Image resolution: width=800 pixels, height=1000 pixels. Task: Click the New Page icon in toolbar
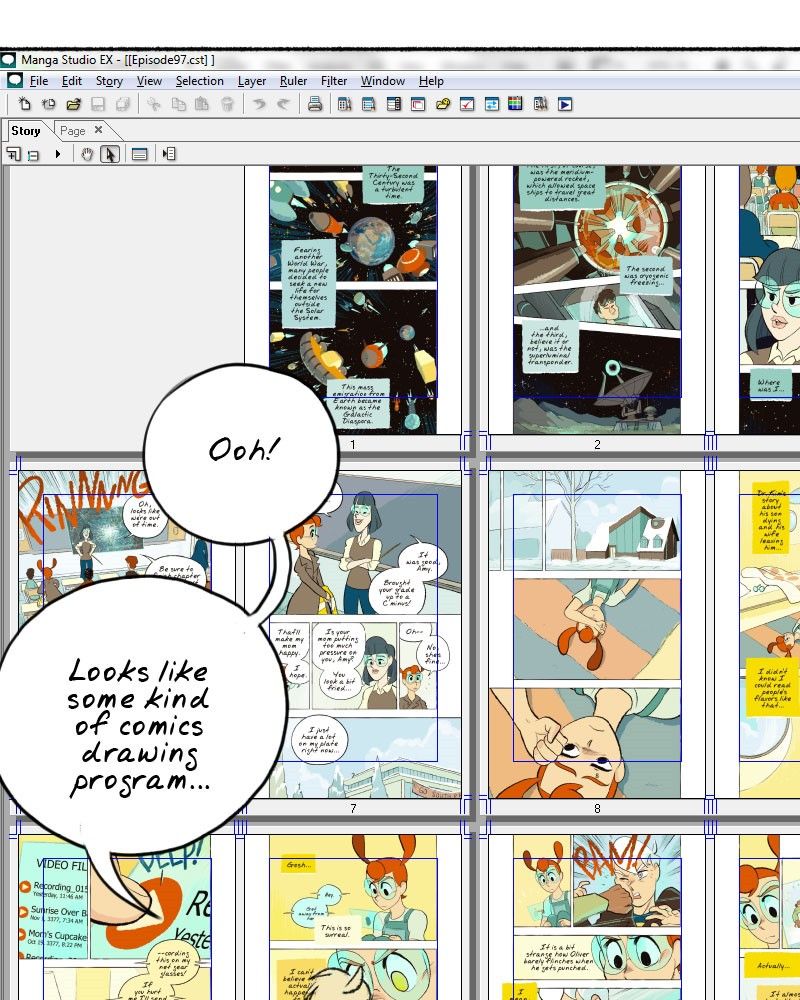coord(24,104)
